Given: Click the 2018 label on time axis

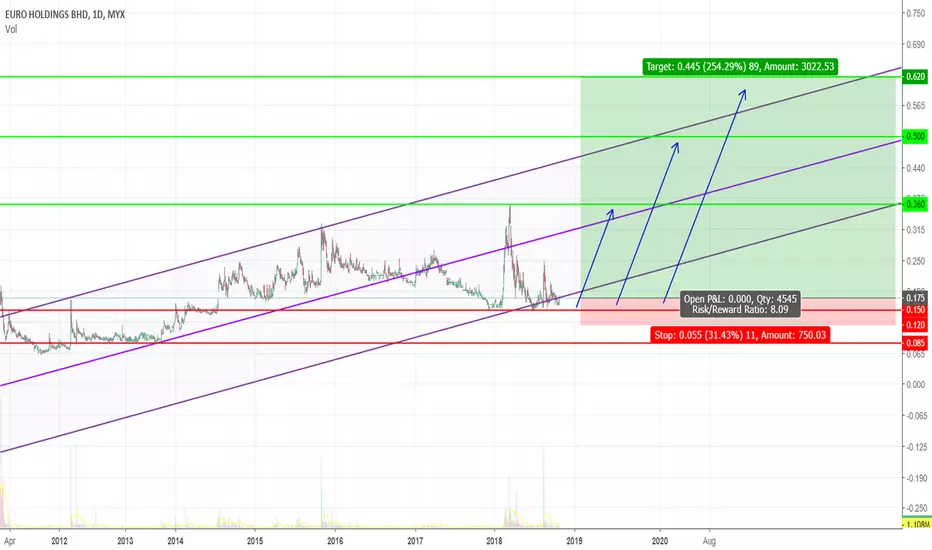Looking at the screenshot, I should tap(495, 541).
